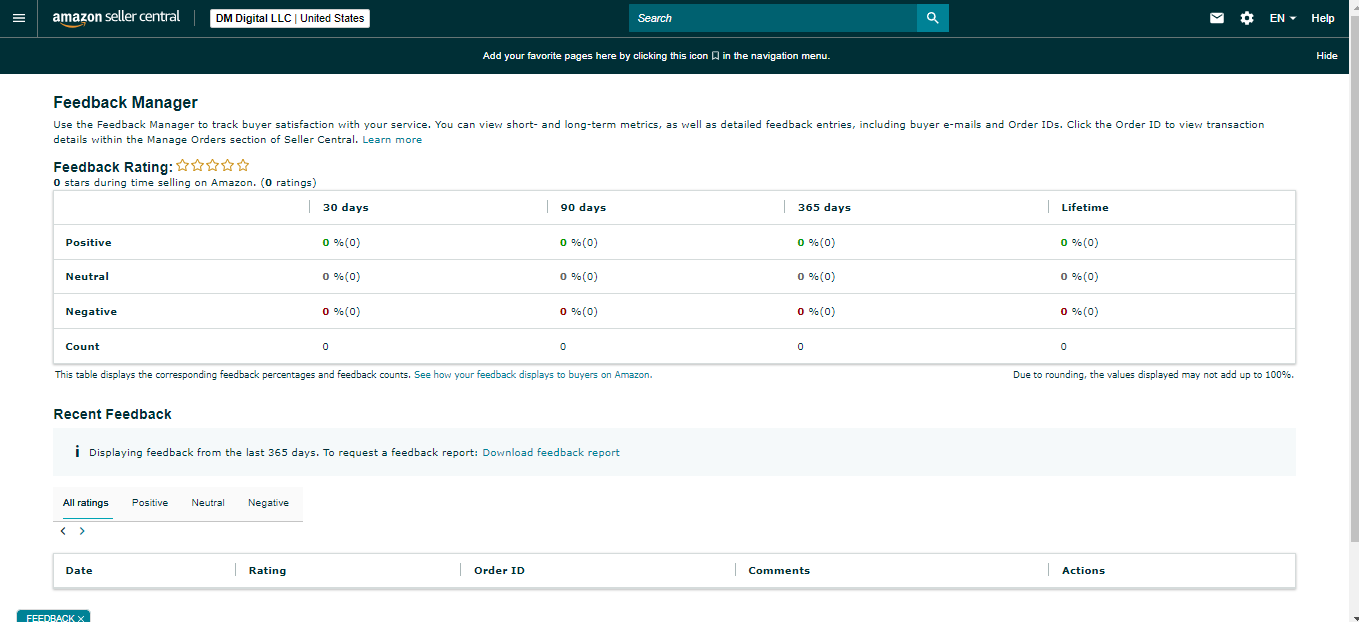The image size is (1359, 622).
Task: Switch to the Positive tab
Action: tap(150, 503)
